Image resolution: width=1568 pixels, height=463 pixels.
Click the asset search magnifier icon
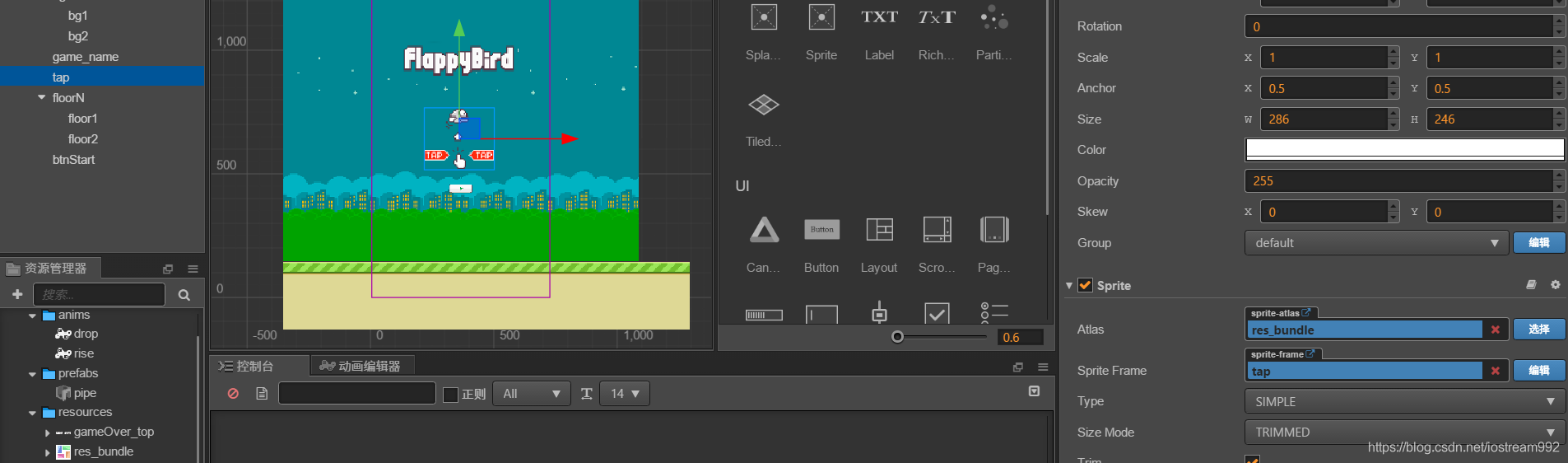184,295
